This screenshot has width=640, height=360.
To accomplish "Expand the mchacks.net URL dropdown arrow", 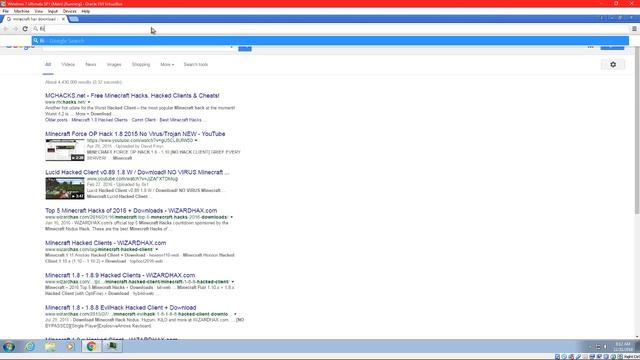I will (89, 102).
